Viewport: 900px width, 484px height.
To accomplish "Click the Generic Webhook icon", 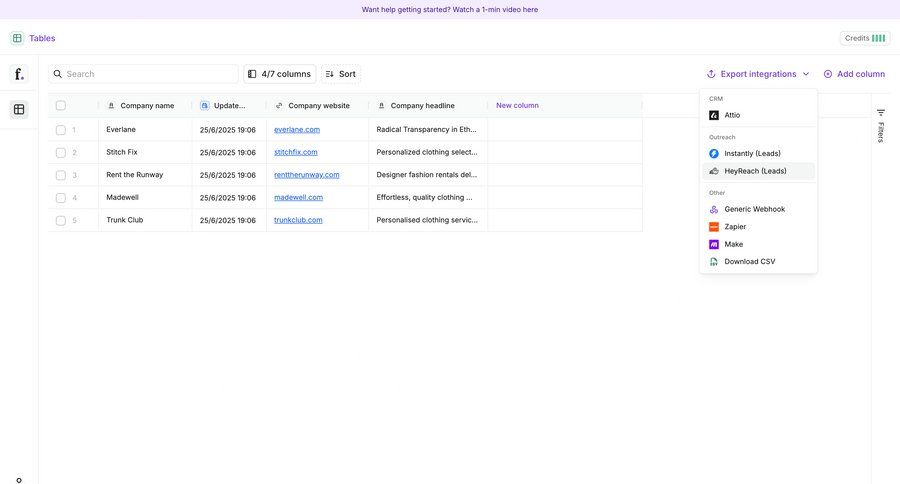I will point(714,210).
